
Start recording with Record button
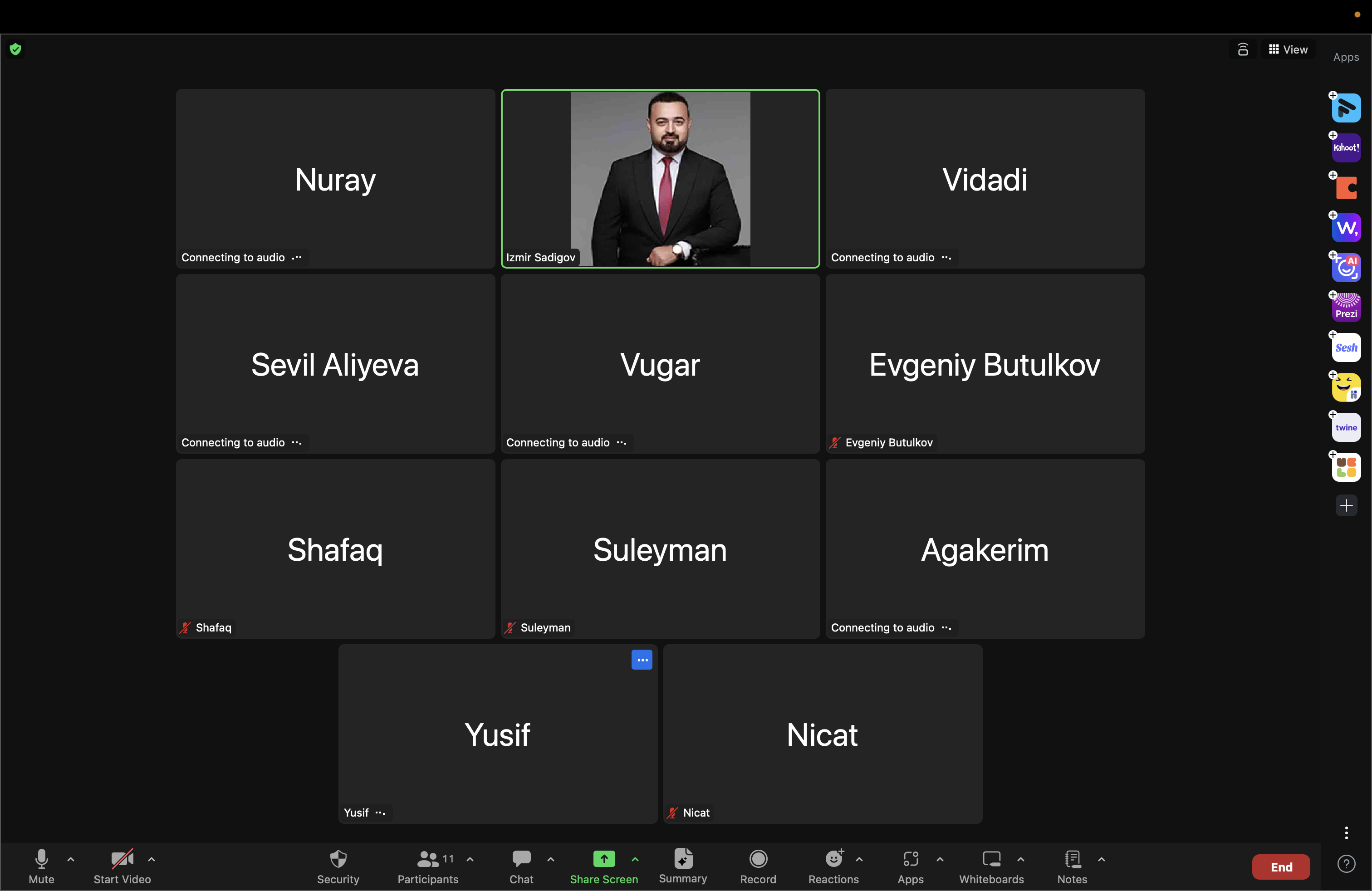click(758, 859)
